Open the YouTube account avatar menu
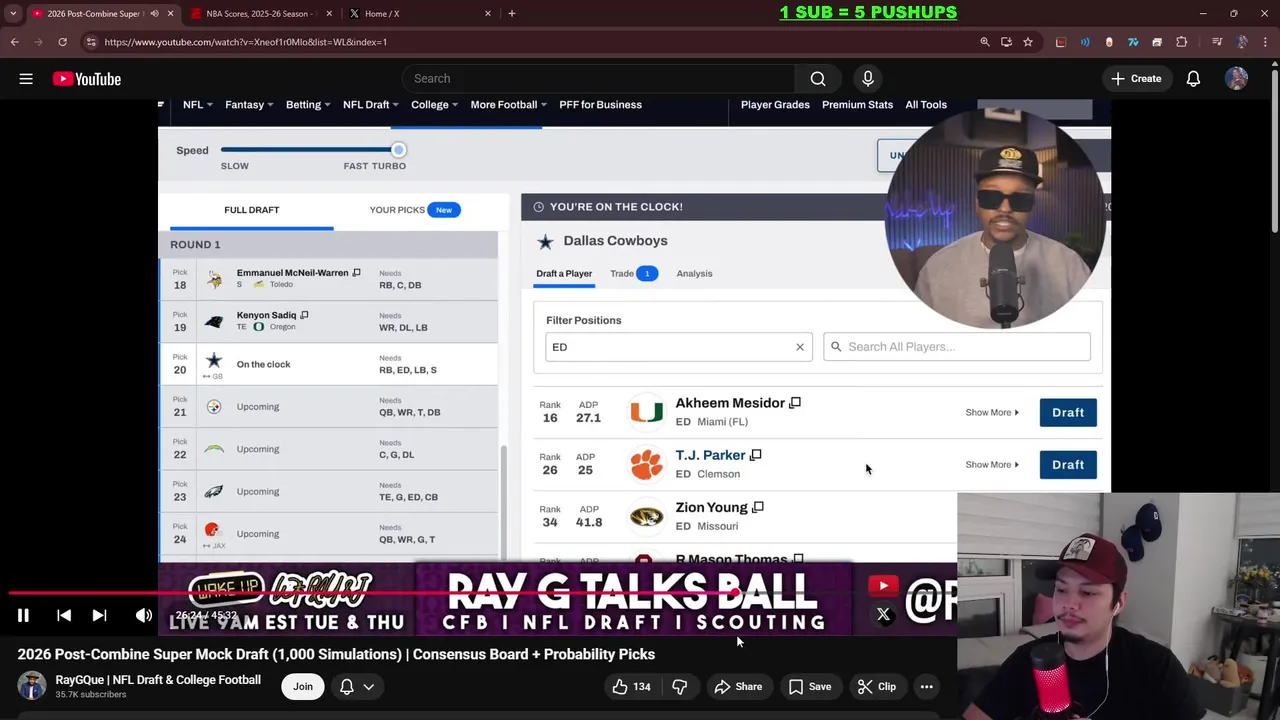The image size is (1280, 720). click(1237, 79)
